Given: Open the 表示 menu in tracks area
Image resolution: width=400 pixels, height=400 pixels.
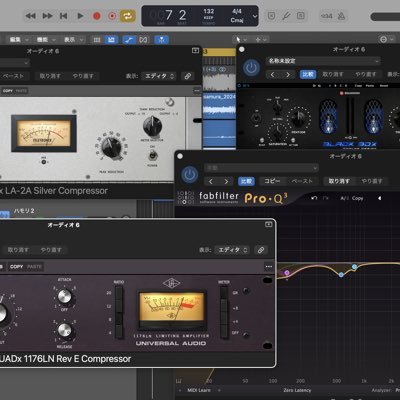Looking at the screenshot, I should click(x=73, y=40).
